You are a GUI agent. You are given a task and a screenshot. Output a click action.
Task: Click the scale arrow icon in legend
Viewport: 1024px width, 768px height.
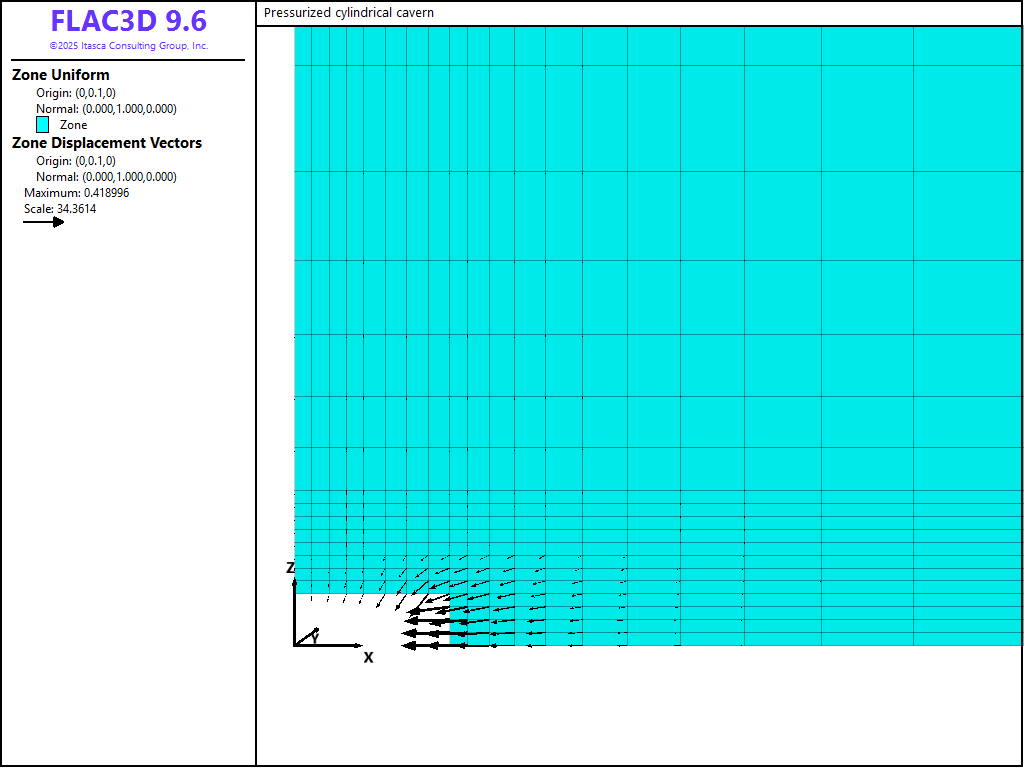(44, 222)
